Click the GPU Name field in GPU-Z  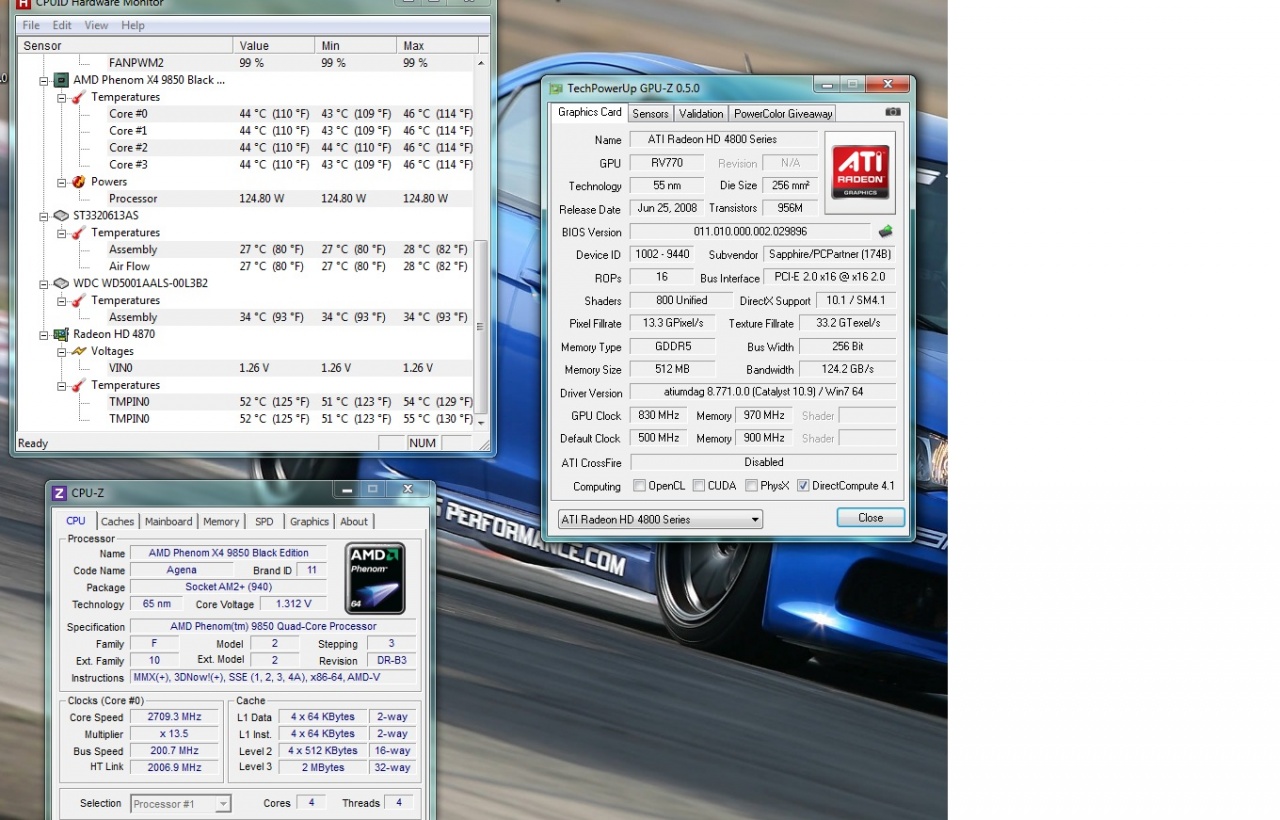pyautogui.click(x=724, y=140)
